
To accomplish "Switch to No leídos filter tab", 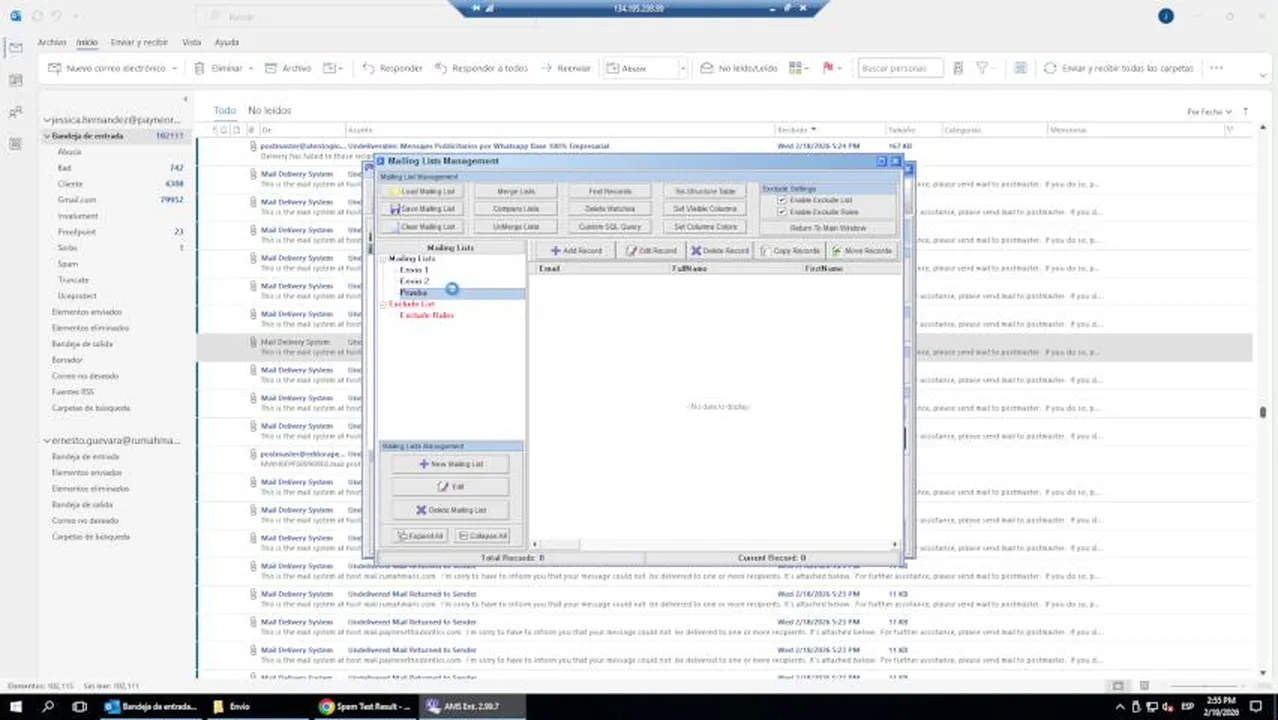I will click(269, 110).
